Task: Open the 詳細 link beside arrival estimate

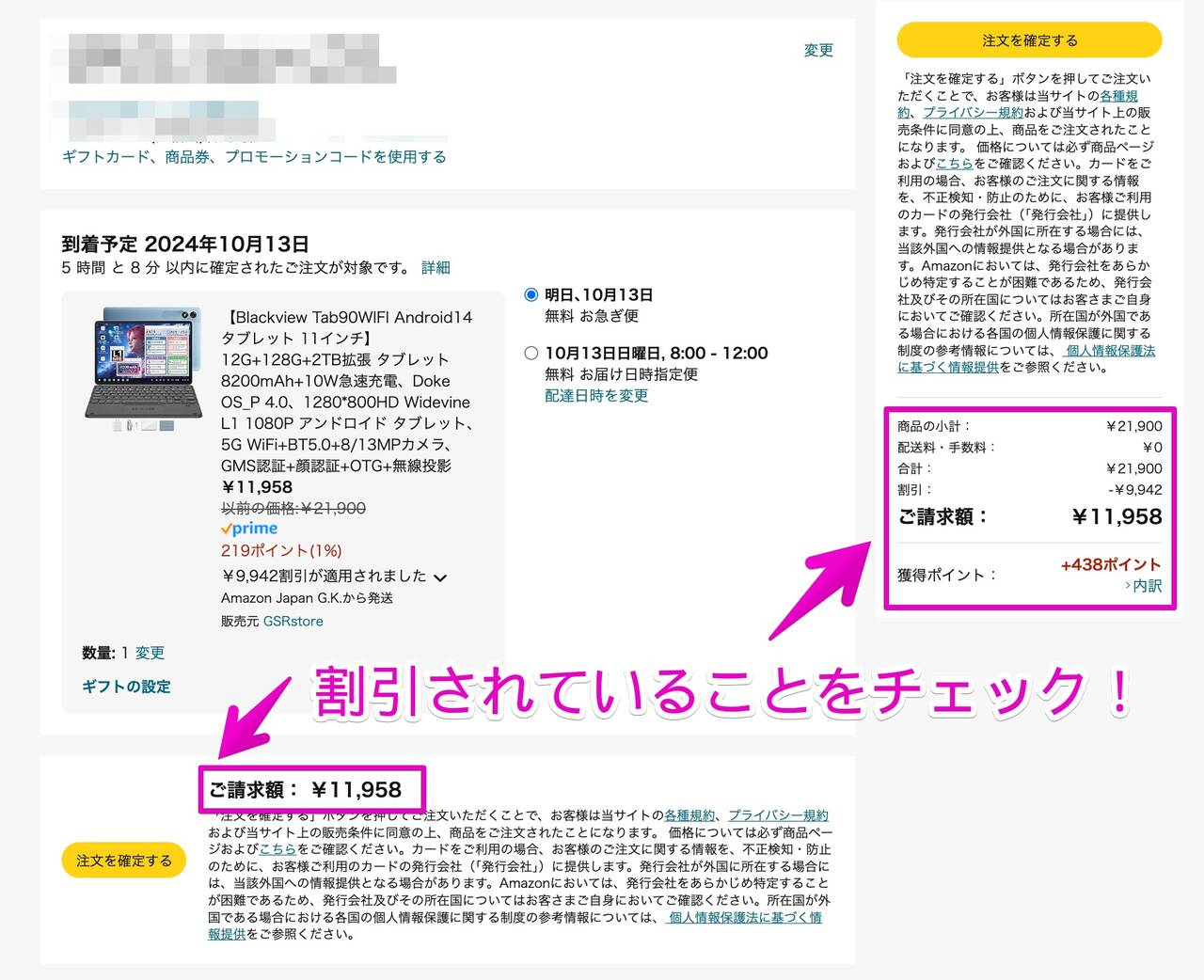Action: tap(436, 268)
